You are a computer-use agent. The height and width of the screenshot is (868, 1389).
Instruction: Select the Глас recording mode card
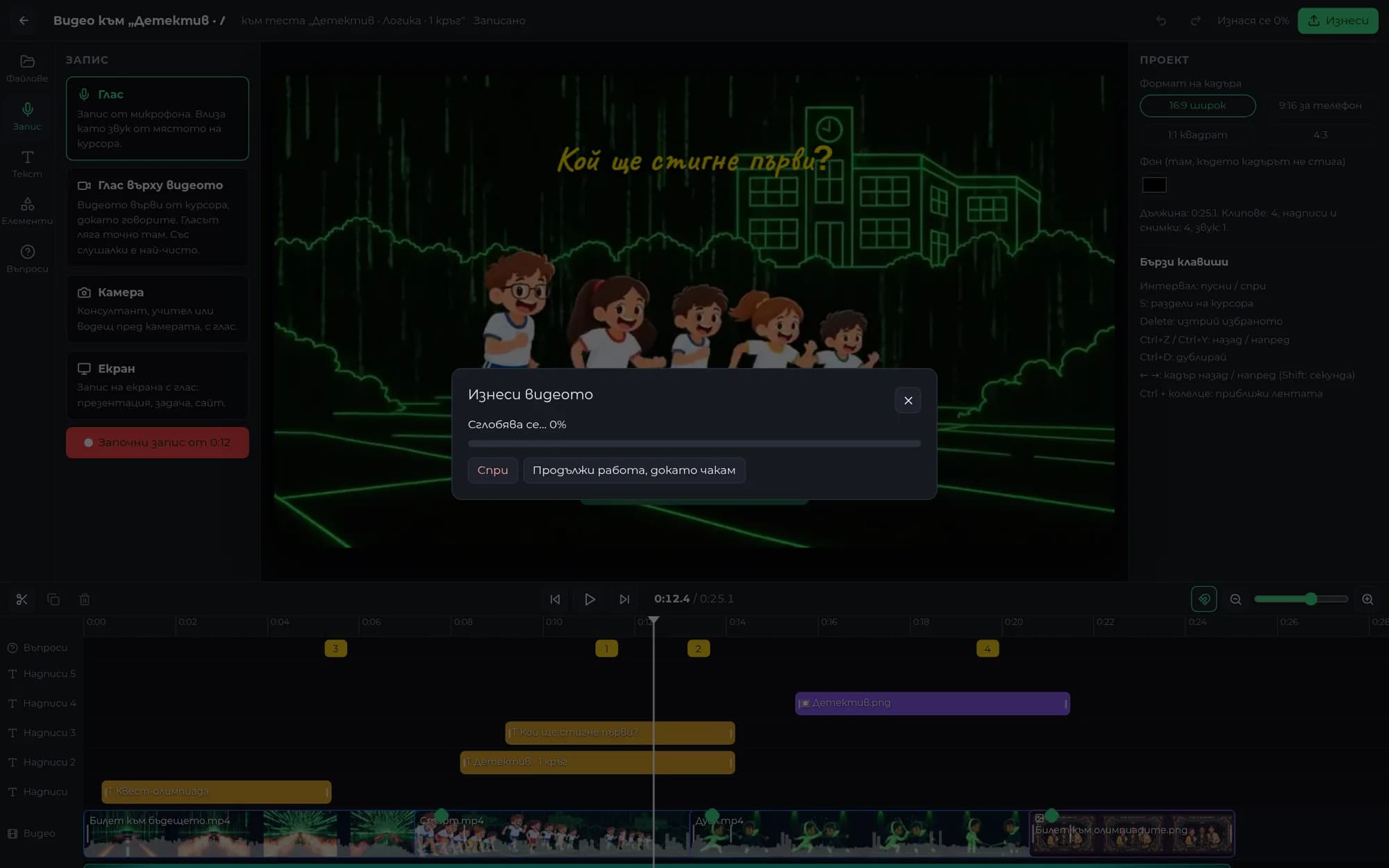pyautogui.click(x=158, y=118)
